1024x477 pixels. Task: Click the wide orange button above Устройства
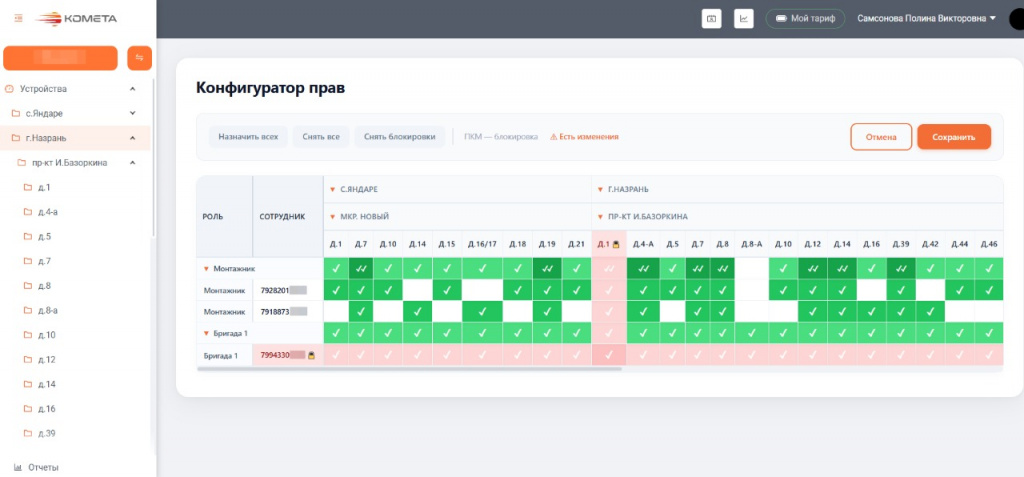(60, 58)
